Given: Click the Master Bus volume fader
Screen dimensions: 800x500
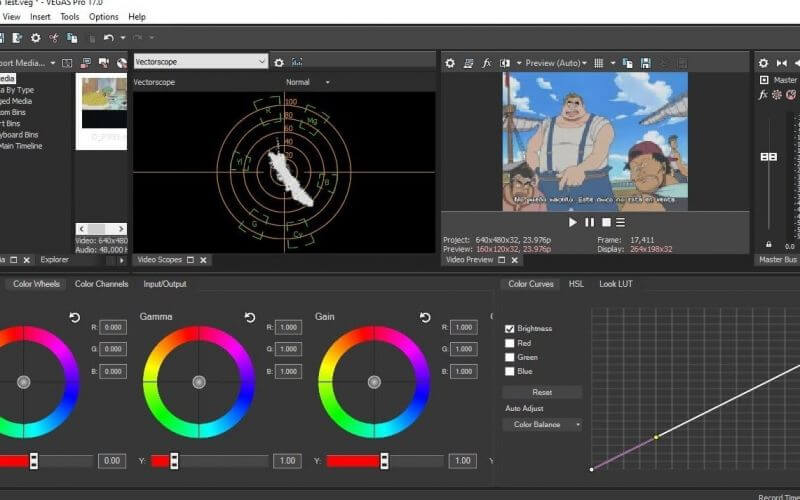Looking at the screenshot, I should pos(768,157).
